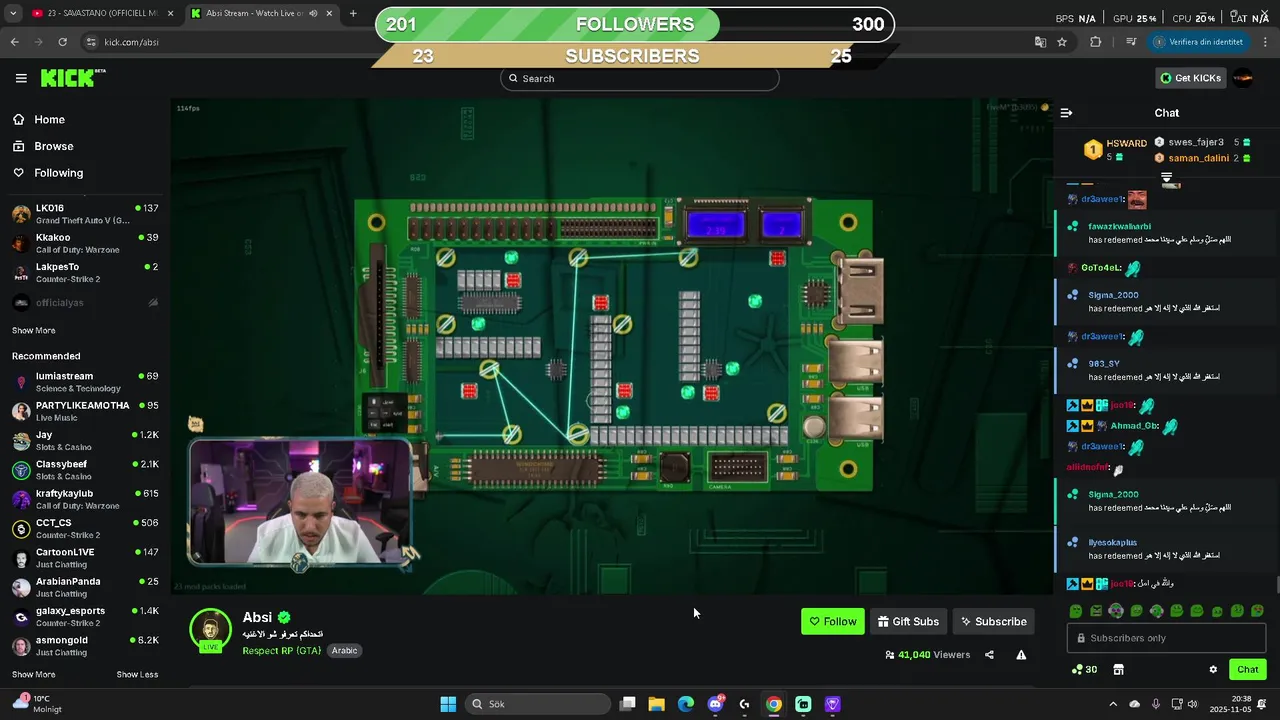Open lumiastream recommended channel
1280x720 pixels.
click(x=84, y=382)
